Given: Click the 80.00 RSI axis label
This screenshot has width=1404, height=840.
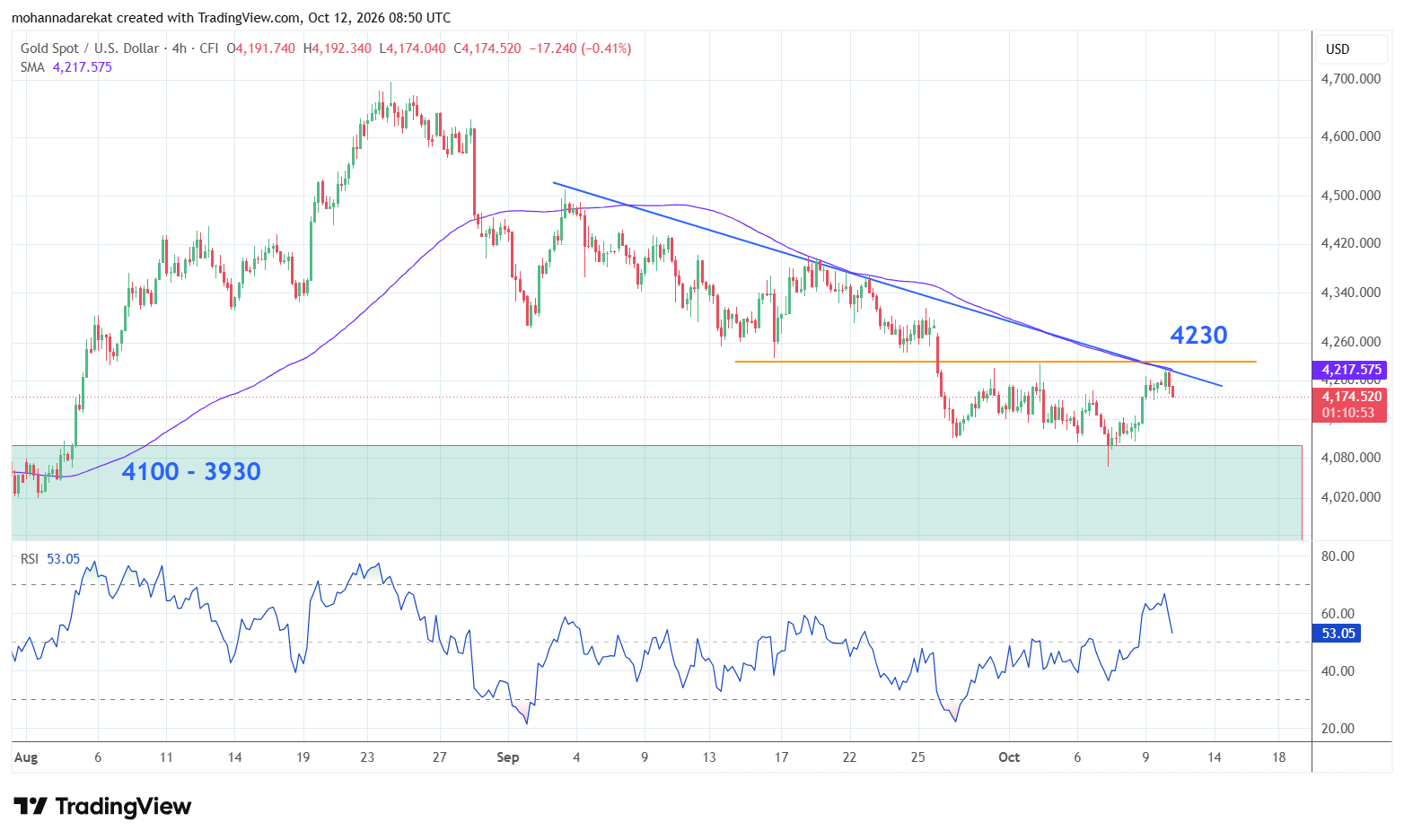Looking at the screenshot, I should point(1338,556).
